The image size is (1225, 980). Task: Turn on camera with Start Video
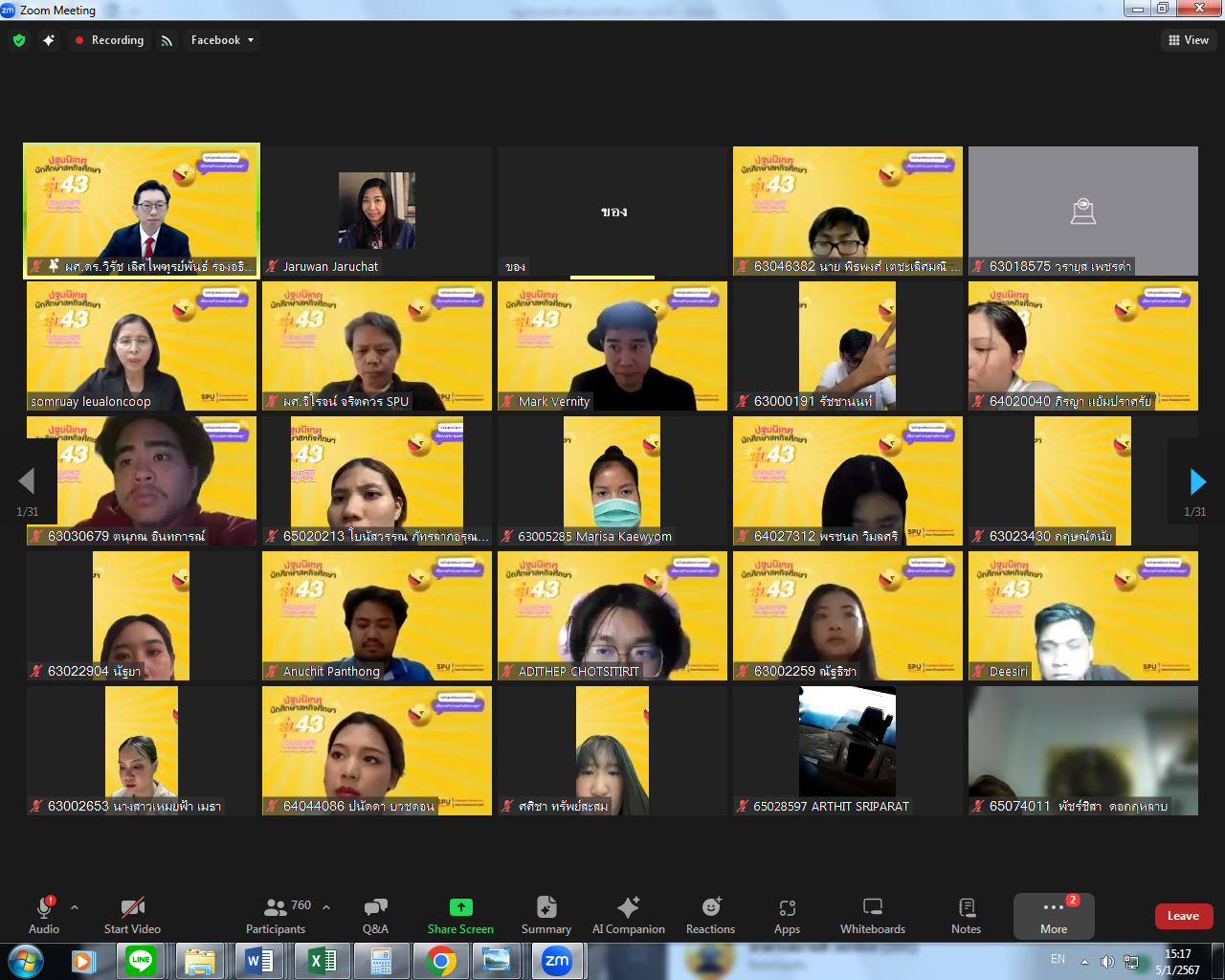point(132,915)
